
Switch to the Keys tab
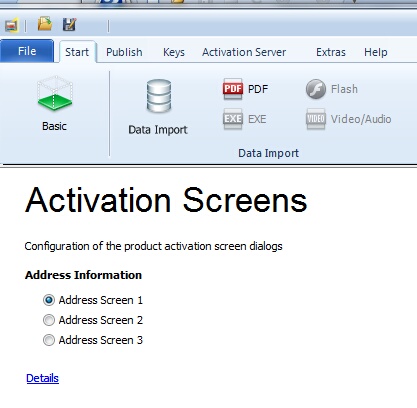174,52
